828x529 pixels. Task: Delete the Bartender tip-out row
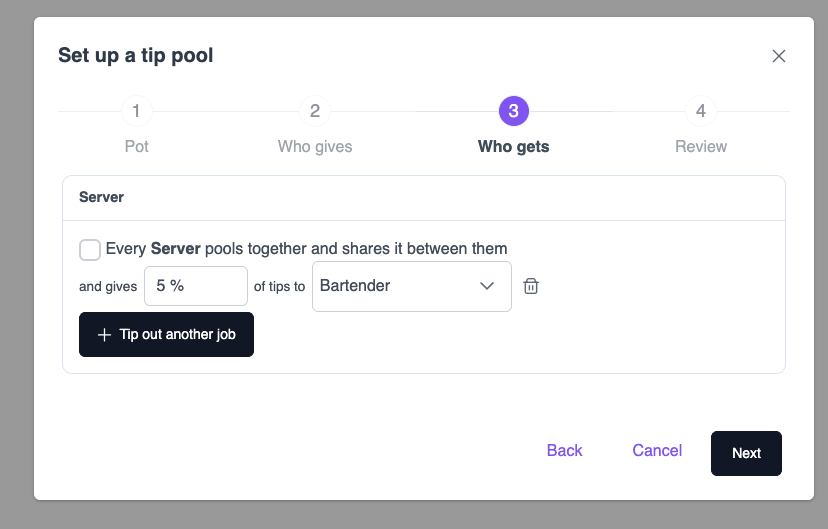point(531,286)
